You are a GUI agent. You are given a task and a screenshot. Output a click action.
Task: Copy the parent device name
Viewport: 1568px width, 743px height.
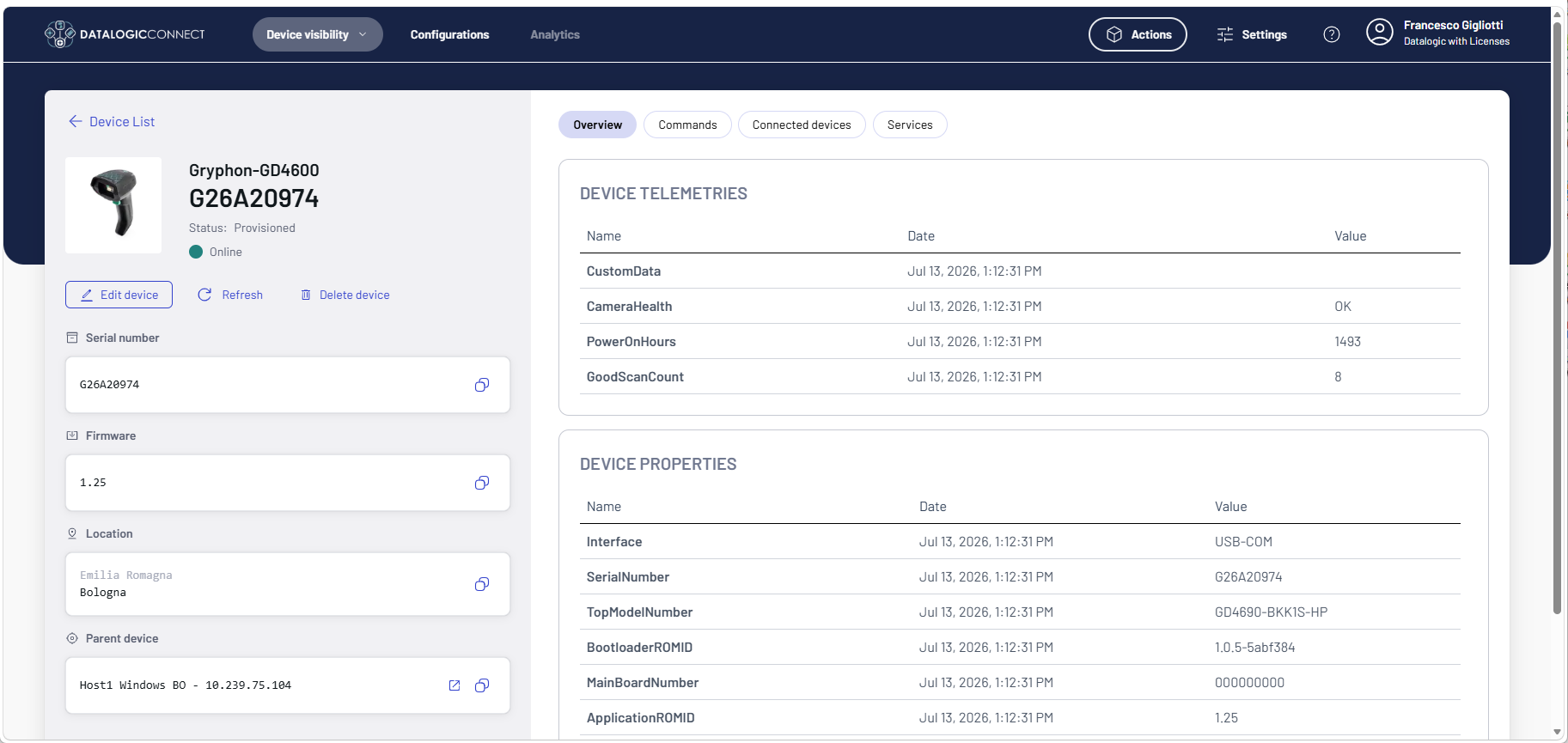[482, 685]
